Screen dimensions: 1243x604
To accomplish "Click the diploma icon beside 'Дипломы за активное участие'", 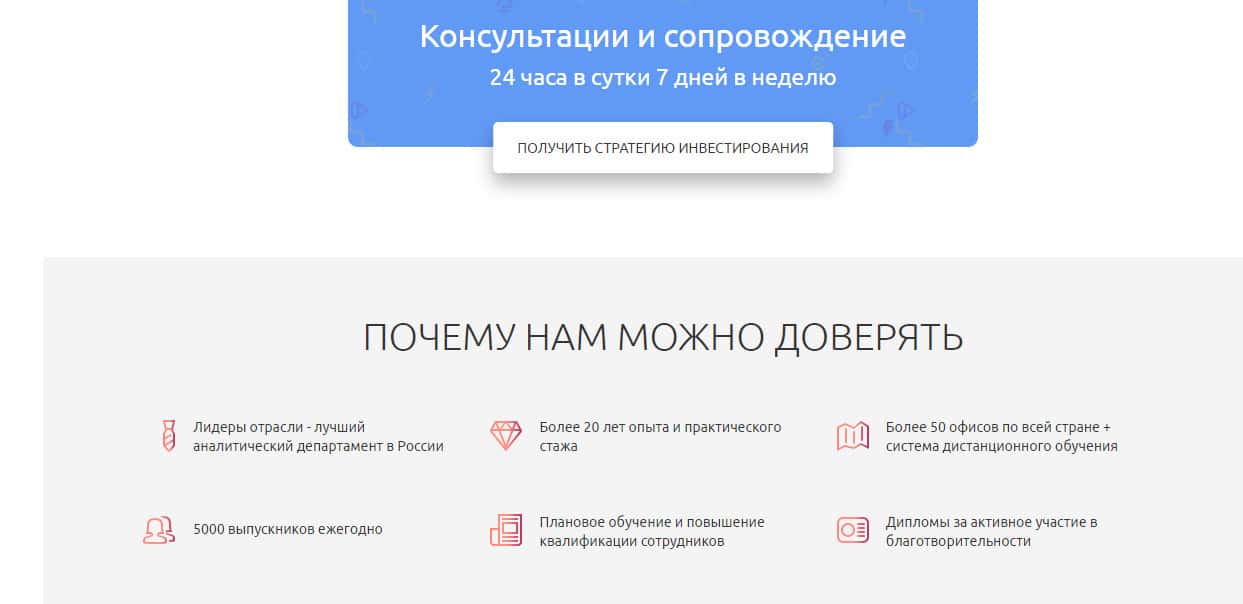I will point(853,530).
